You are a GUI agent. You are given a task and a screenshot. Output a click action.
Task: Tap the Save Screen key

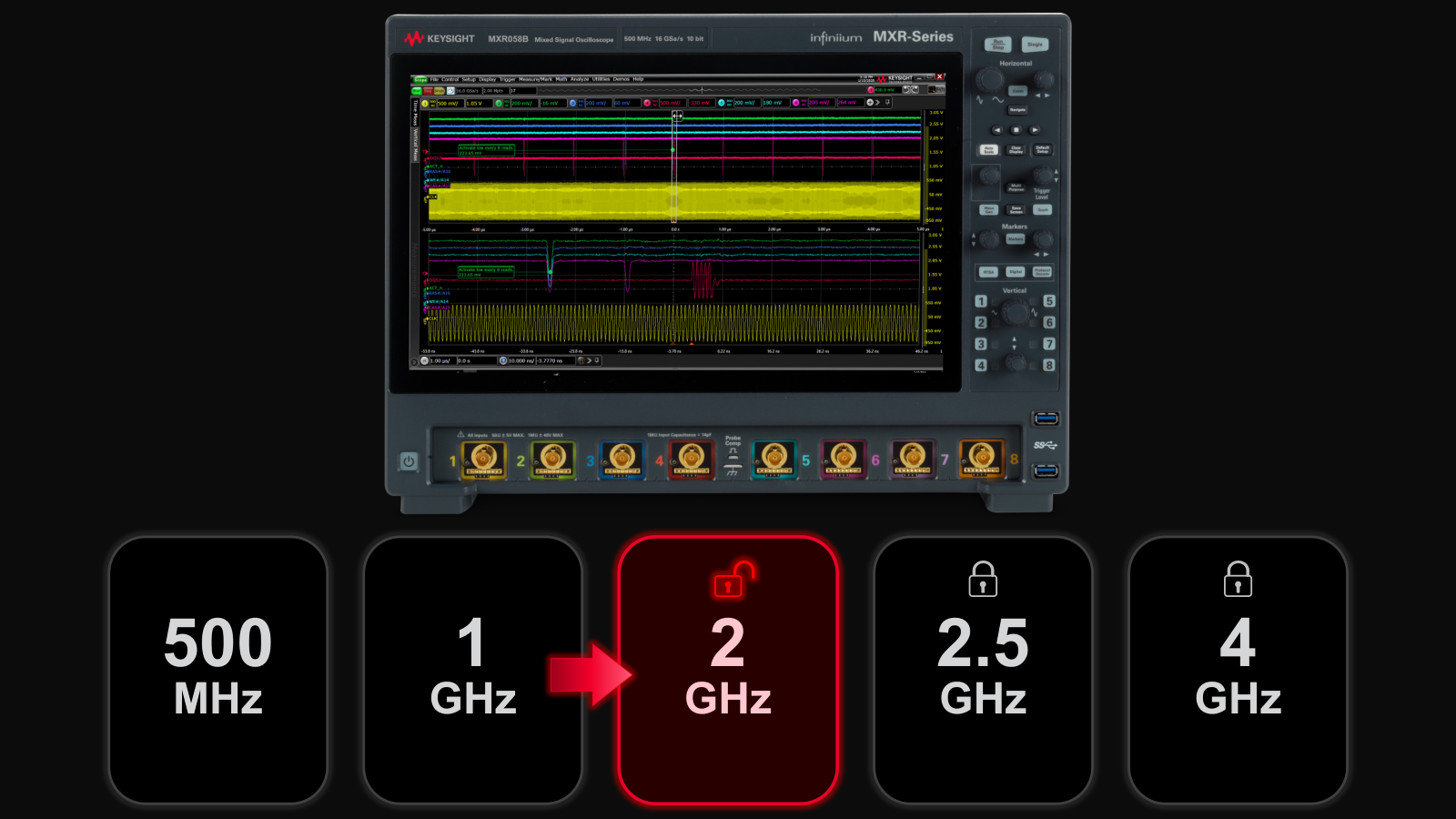pos(1016,209)
